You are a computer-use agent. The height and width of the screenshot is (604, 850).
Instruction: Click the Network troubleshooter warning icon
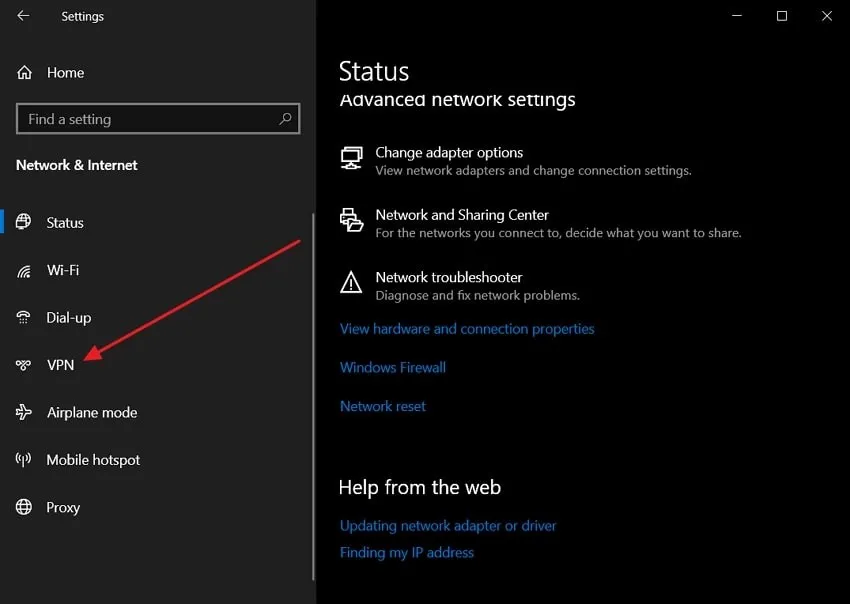click(x=351, y=283)
